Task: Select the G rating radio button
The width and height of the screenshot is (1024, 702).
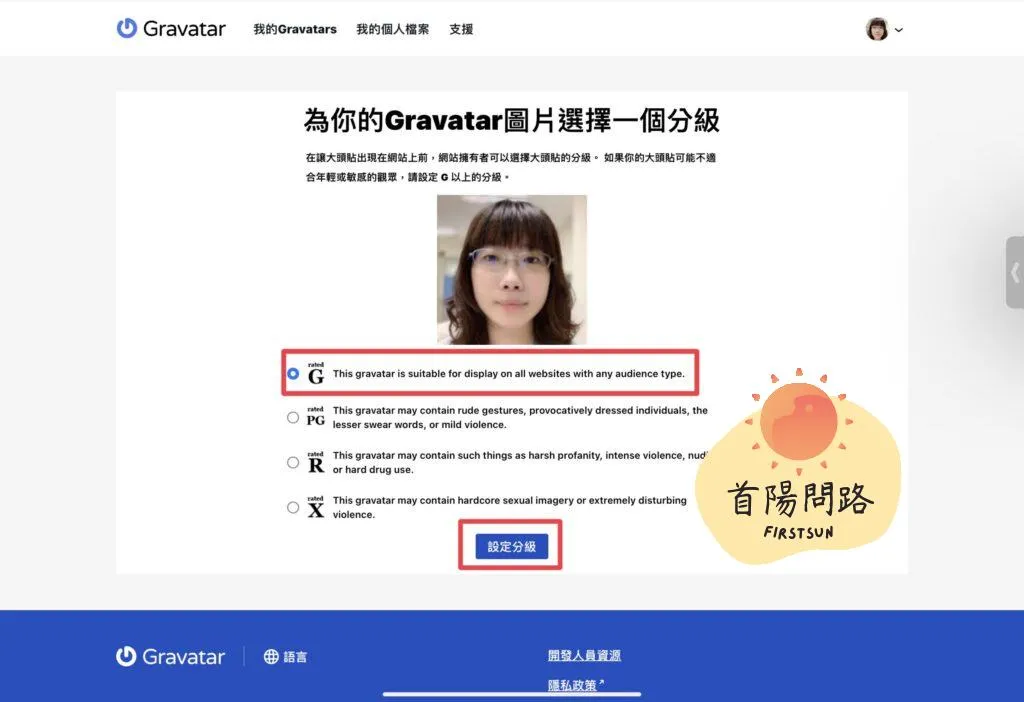Action: [x=293, y=374]
